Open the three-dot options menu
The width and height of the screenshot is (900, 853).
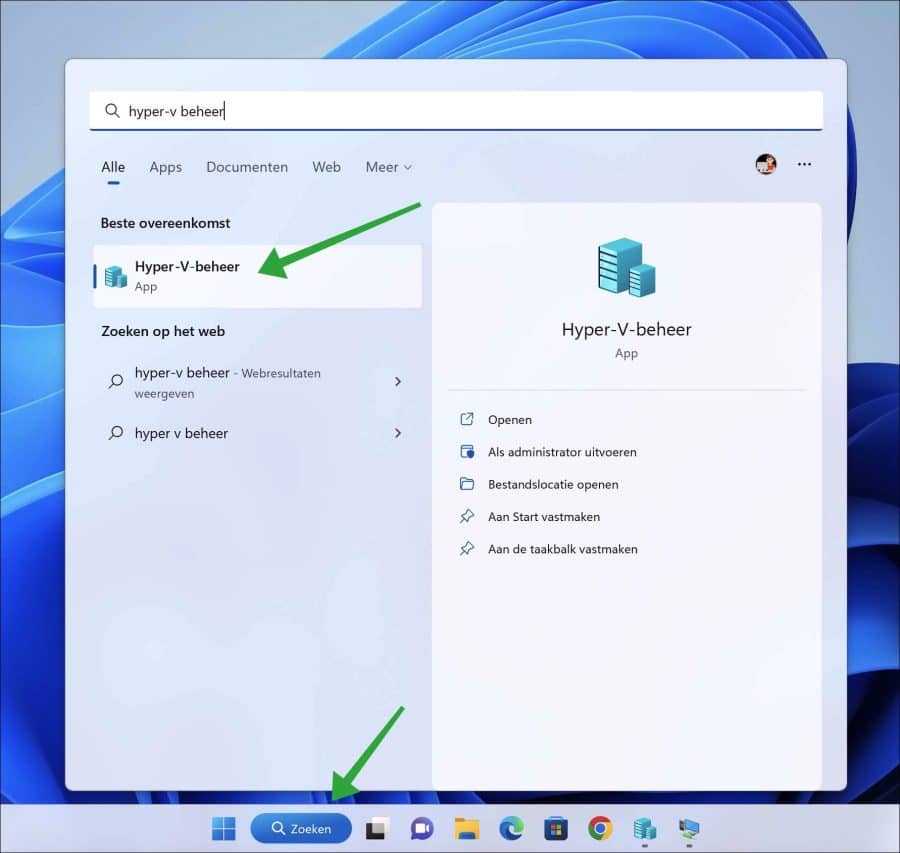pos(804,164)
